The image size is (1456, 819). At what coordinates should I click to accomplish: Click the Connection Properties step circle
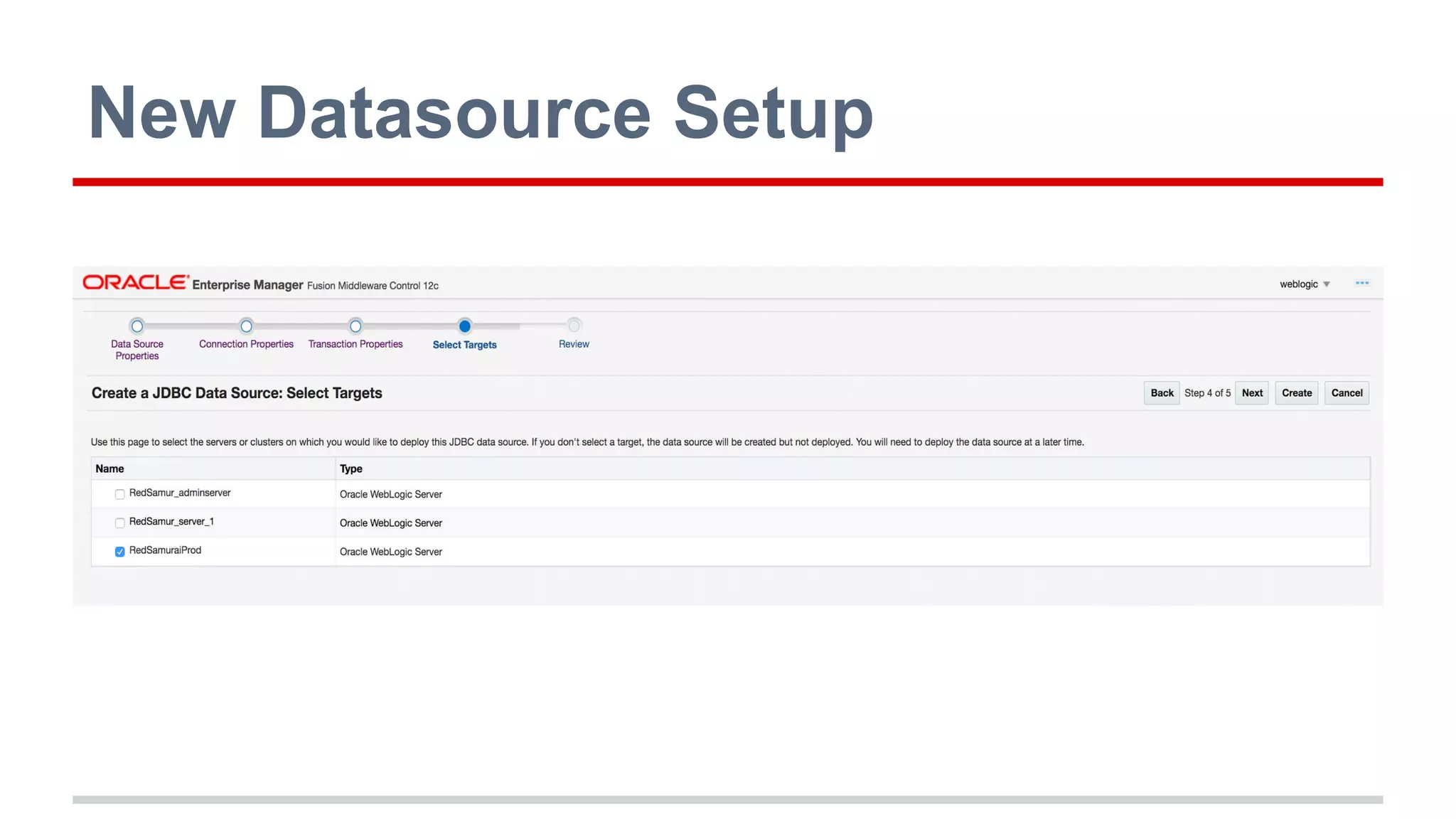click(246, 326)
